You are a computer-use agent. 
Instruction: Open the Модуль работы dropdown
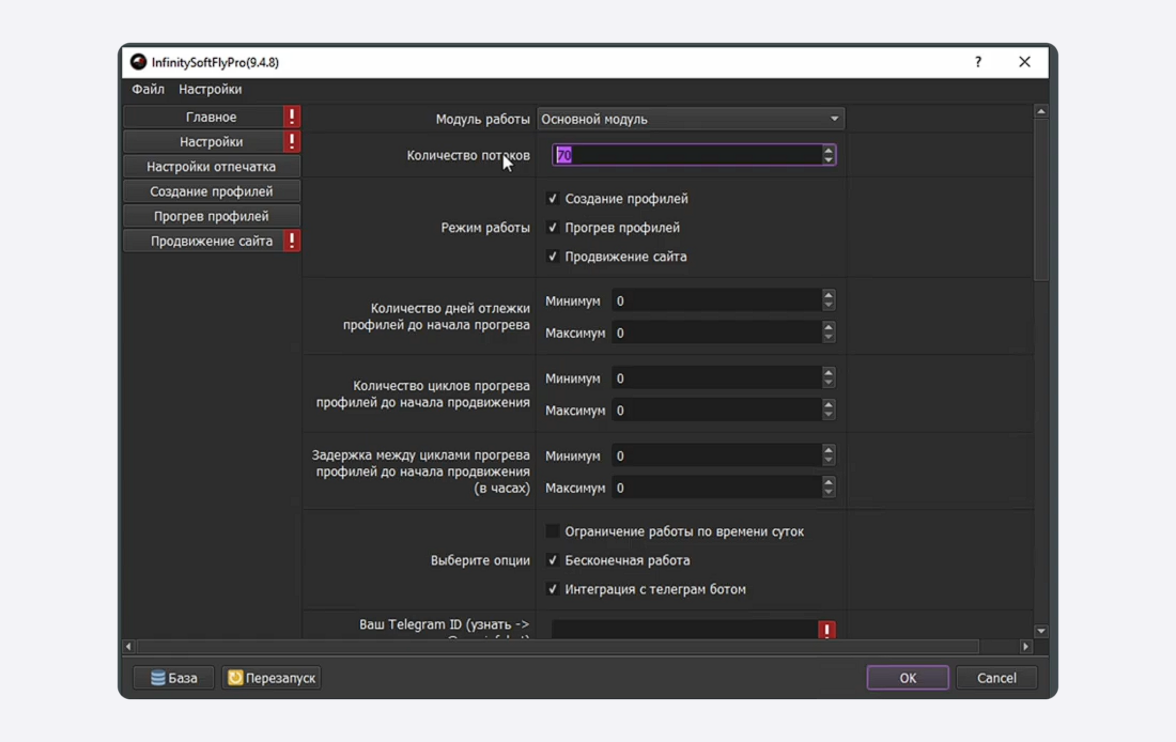(690, 119)
